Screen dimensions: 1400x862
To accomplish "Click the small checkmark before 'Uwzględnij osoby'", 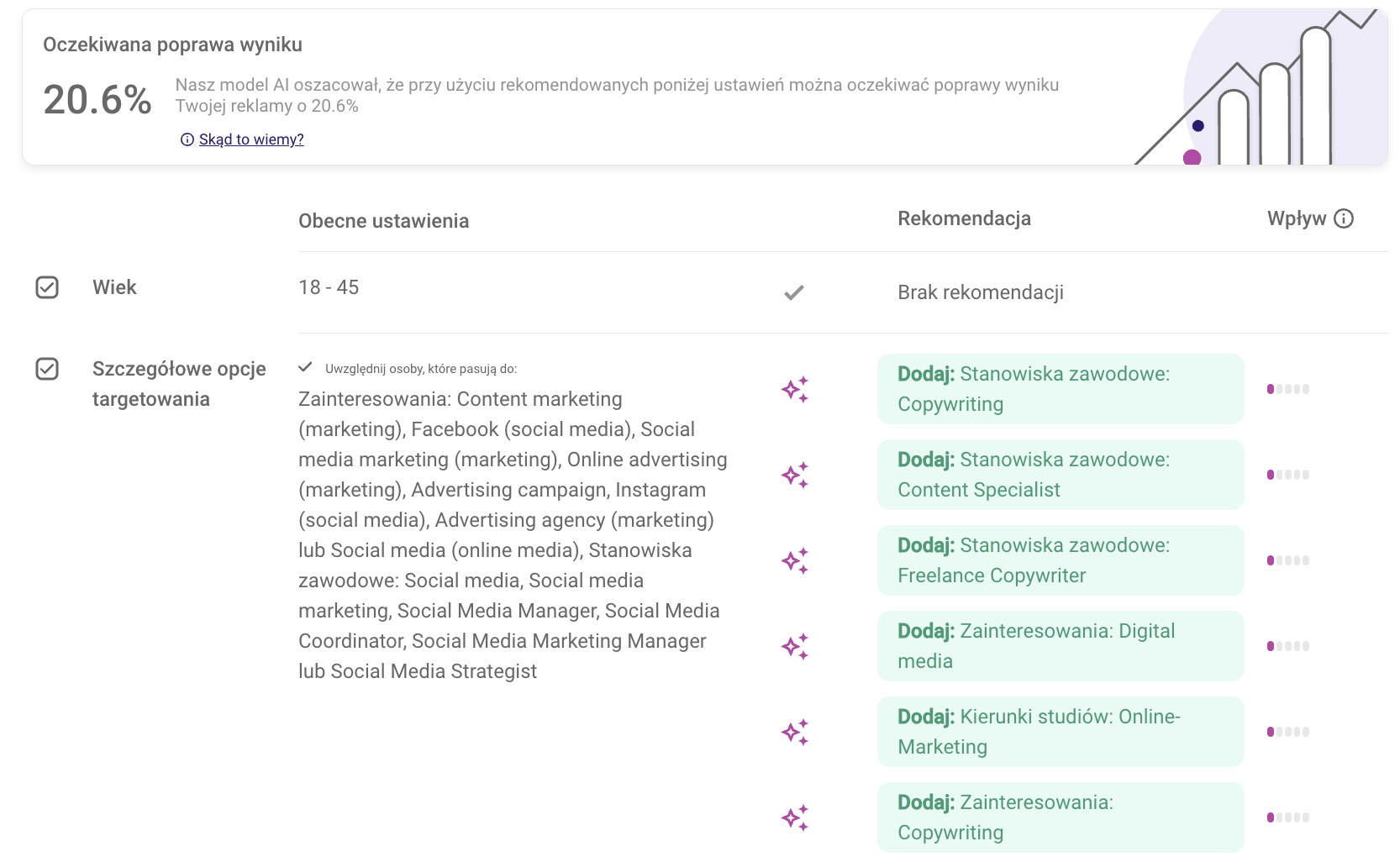I will tap(306, 367).
